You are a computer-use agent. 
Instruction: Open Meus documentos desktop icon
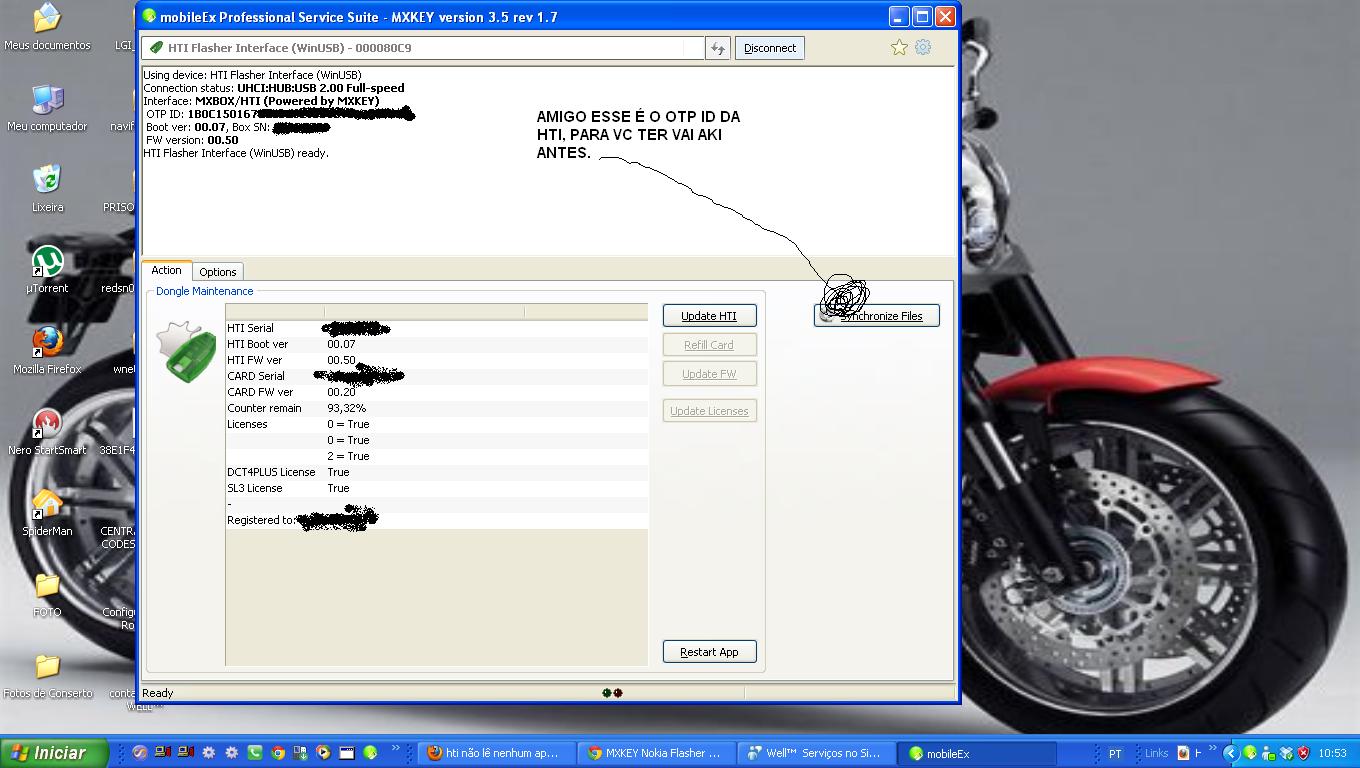click(47, 27)
